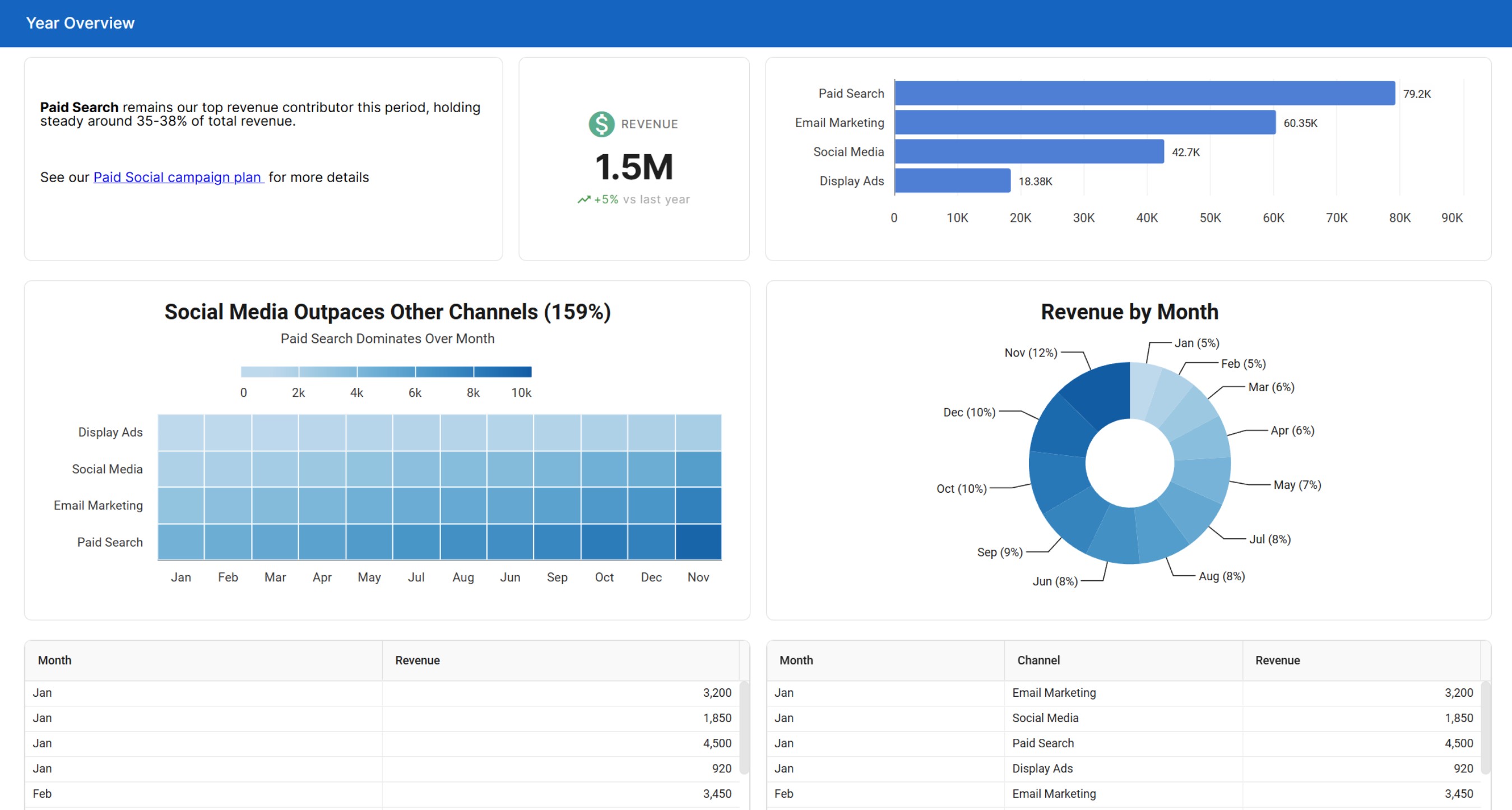Screen dimensions: 1512x810
Task: Open the Paid Social campaign plan link
Action: pos(178,177)
